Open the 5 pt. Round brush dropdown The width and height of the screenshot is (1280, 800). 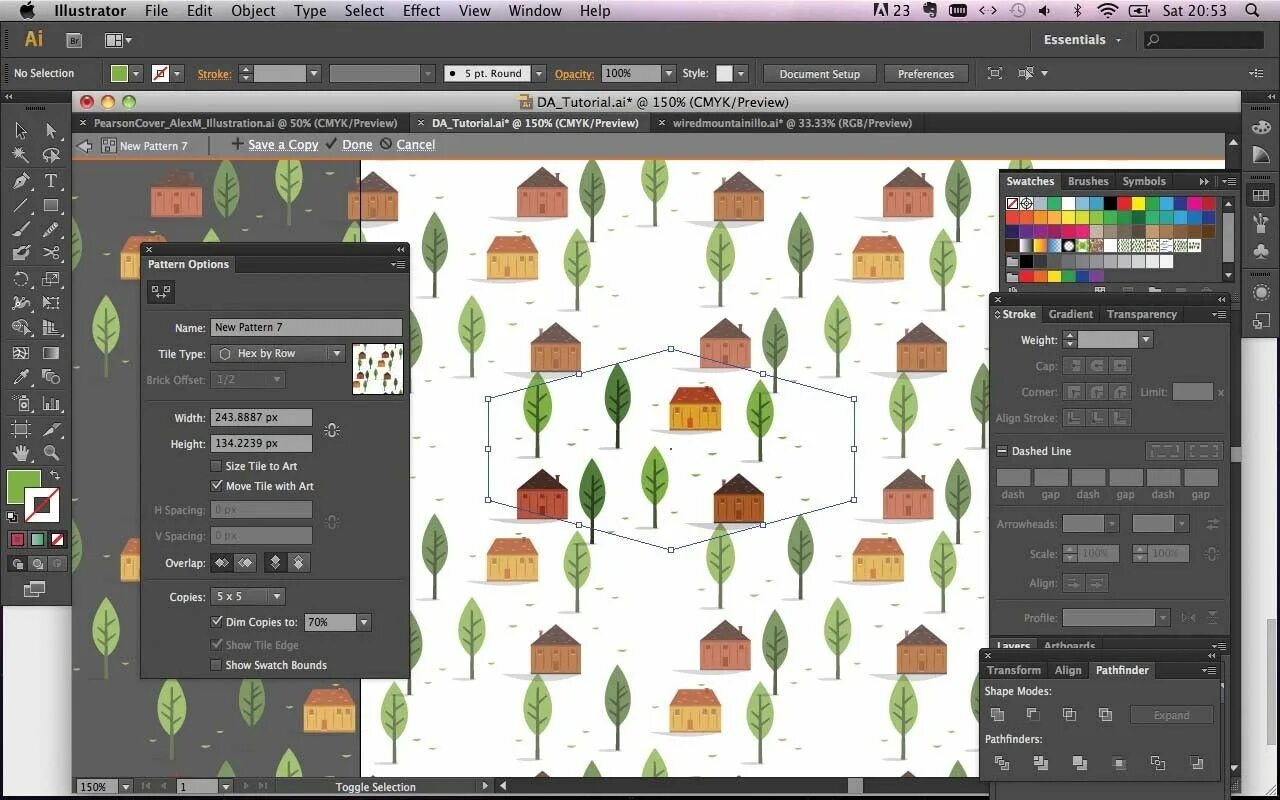pyautogui.click(x=539, y=74)
